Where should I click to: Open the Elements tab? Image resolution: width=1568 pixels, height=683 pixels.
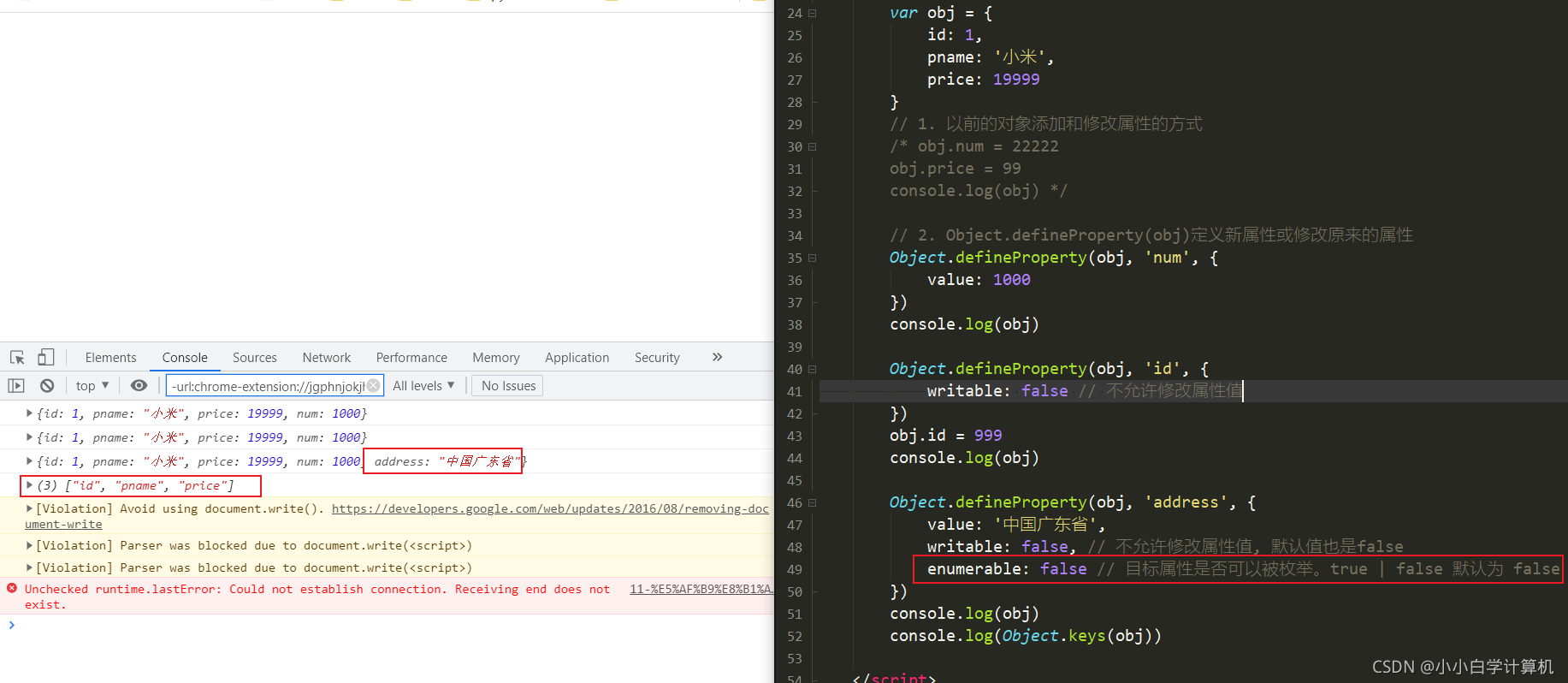(x=110, y=358)
